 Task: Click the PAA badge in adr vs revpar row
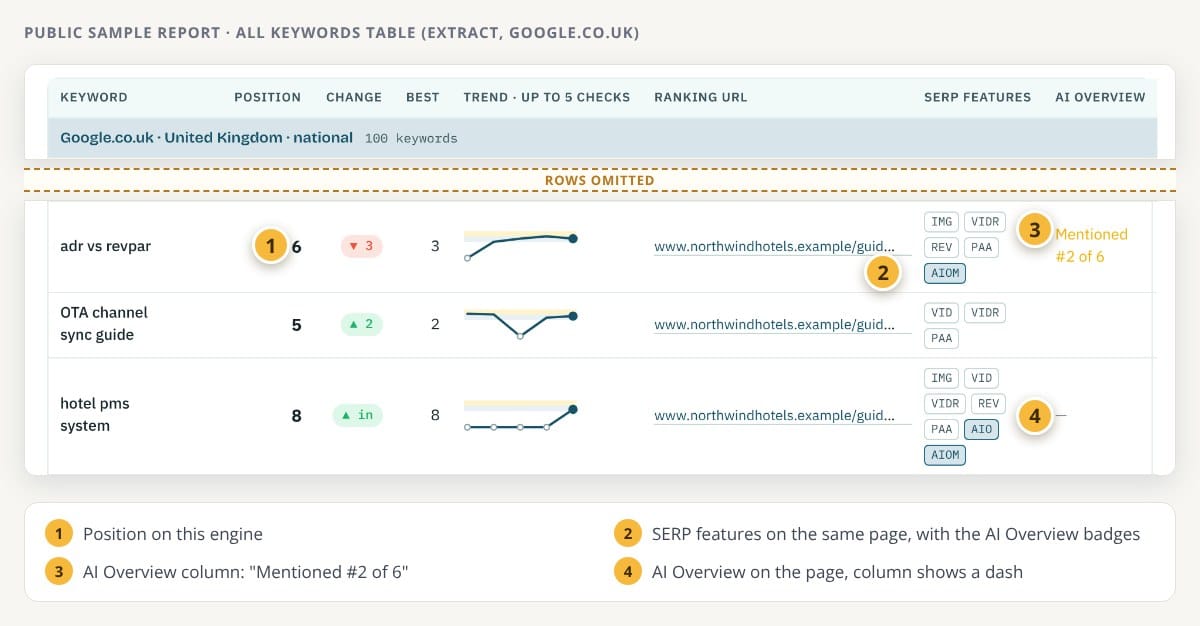(981, 247)
